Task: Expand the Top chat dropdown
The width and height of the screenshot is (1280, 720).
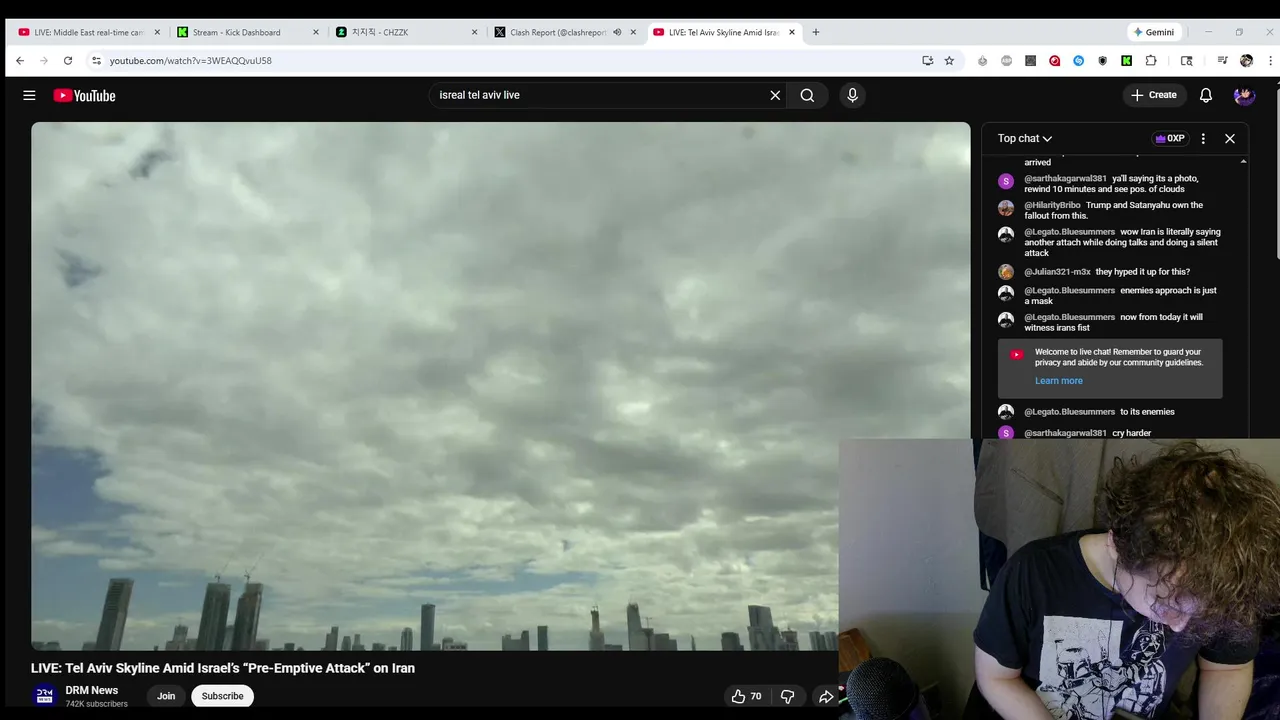Action: tap(1025, 138)
